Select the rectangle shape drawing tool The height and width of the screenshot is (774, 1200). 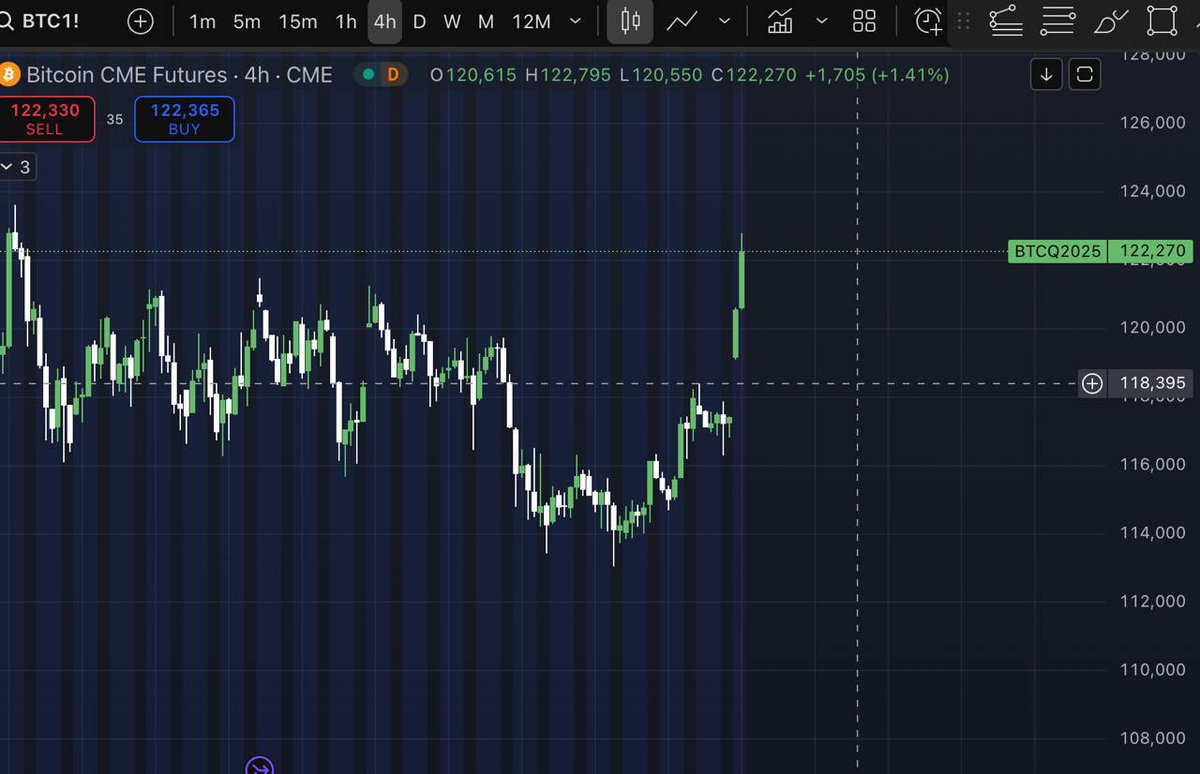tap(1162, 21)
